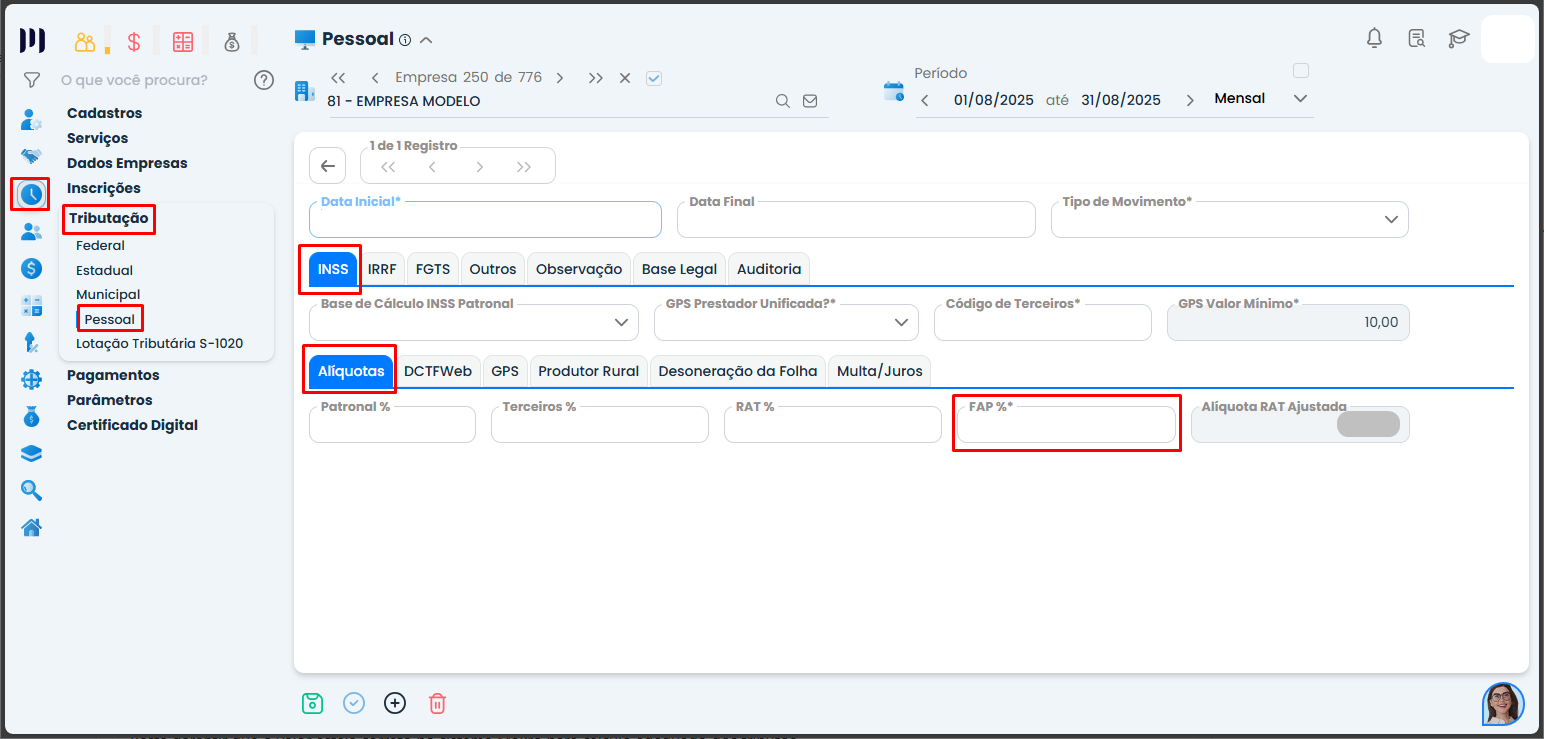Click the home icon in sidebar

pyautogui.click(x=32, y=527)
